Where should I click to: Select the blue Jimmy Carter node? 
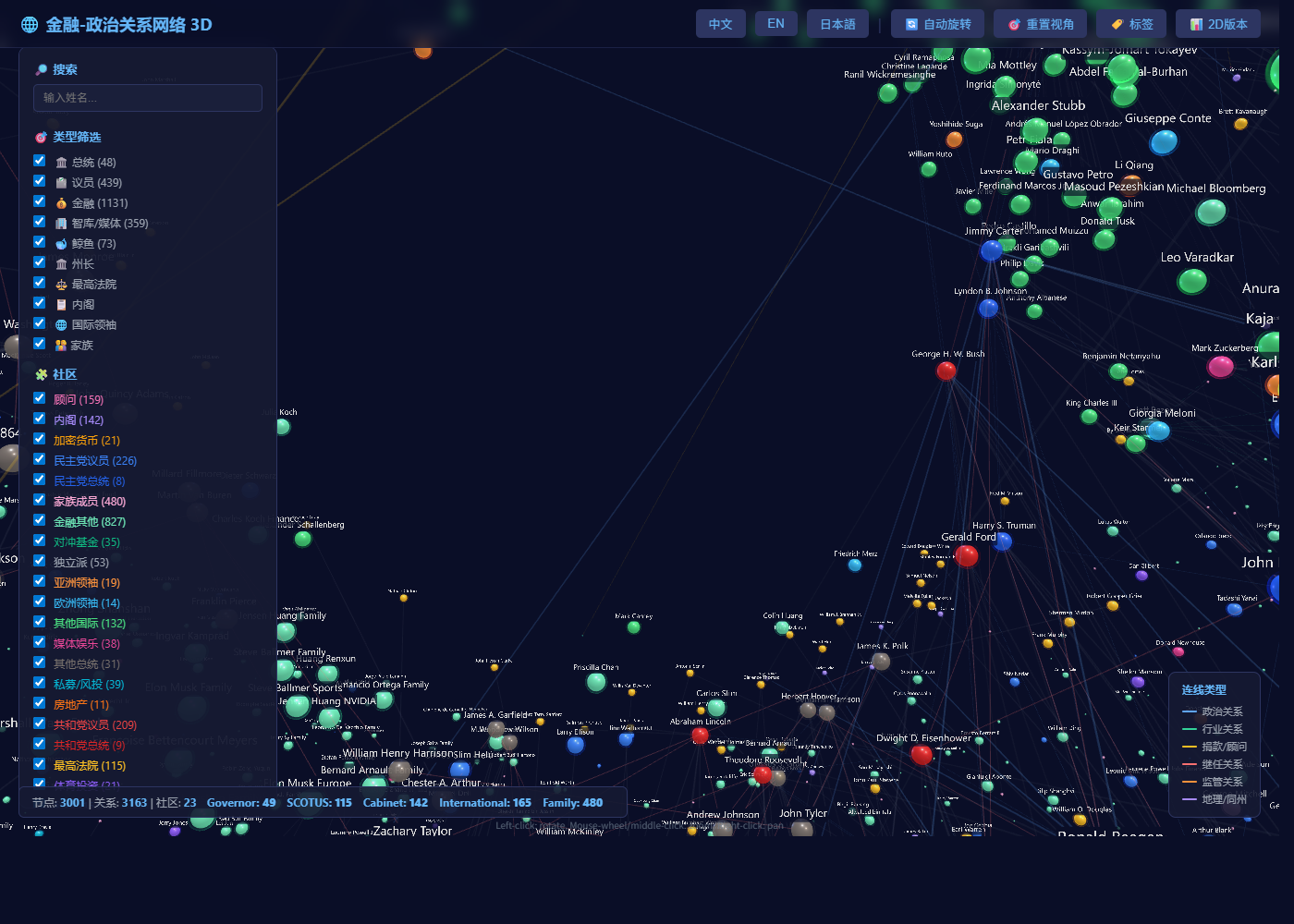991,250
